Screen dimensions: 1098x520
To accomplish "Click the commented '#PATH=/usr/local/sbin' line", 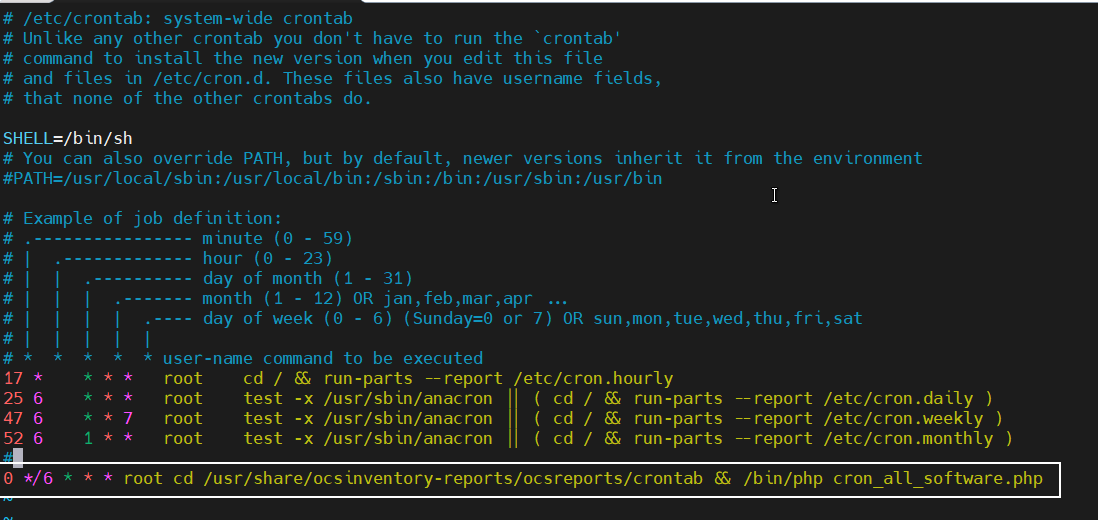I will coord(333,178).
